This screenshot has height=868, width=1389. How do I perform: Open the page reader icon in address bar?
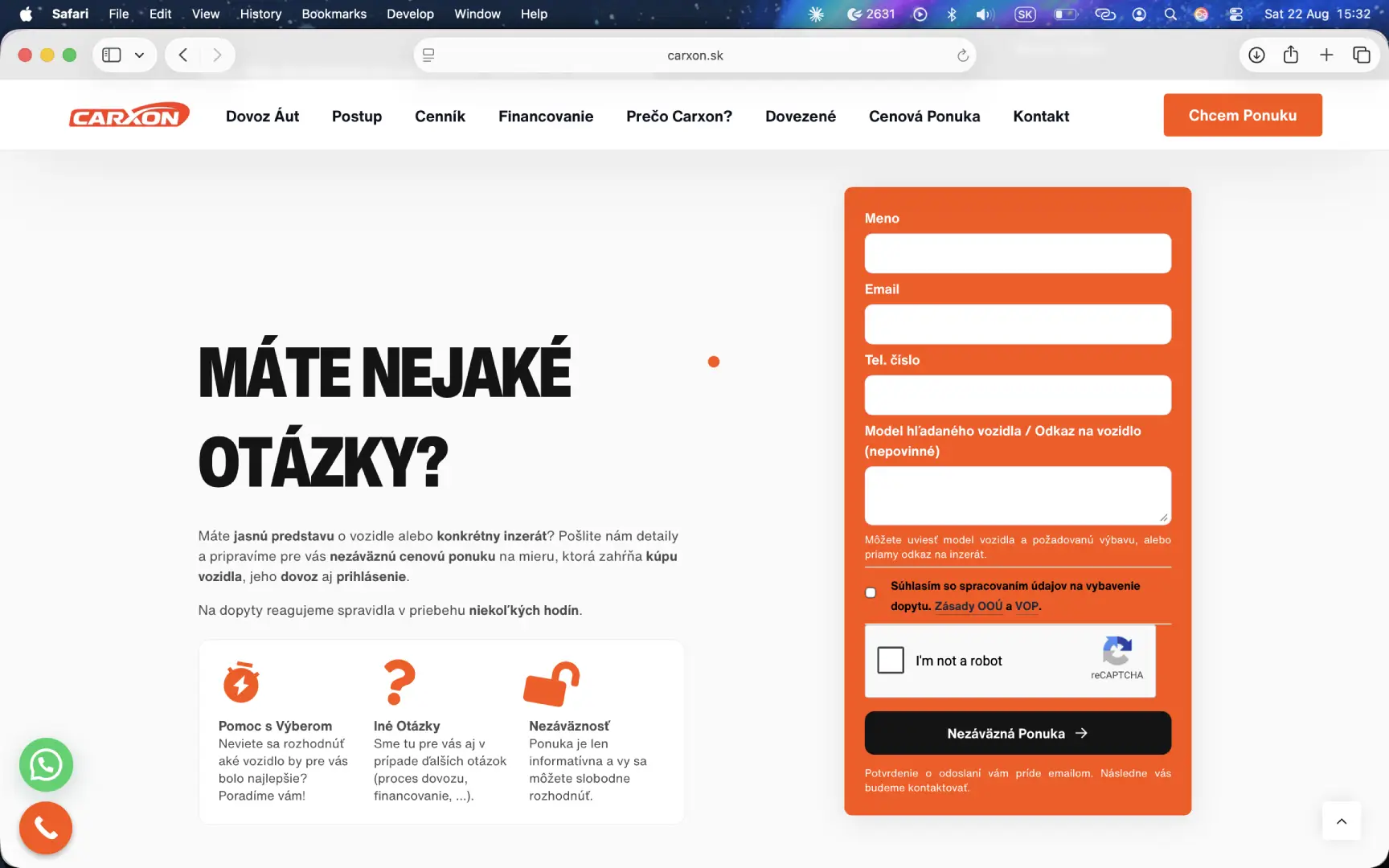428,55
